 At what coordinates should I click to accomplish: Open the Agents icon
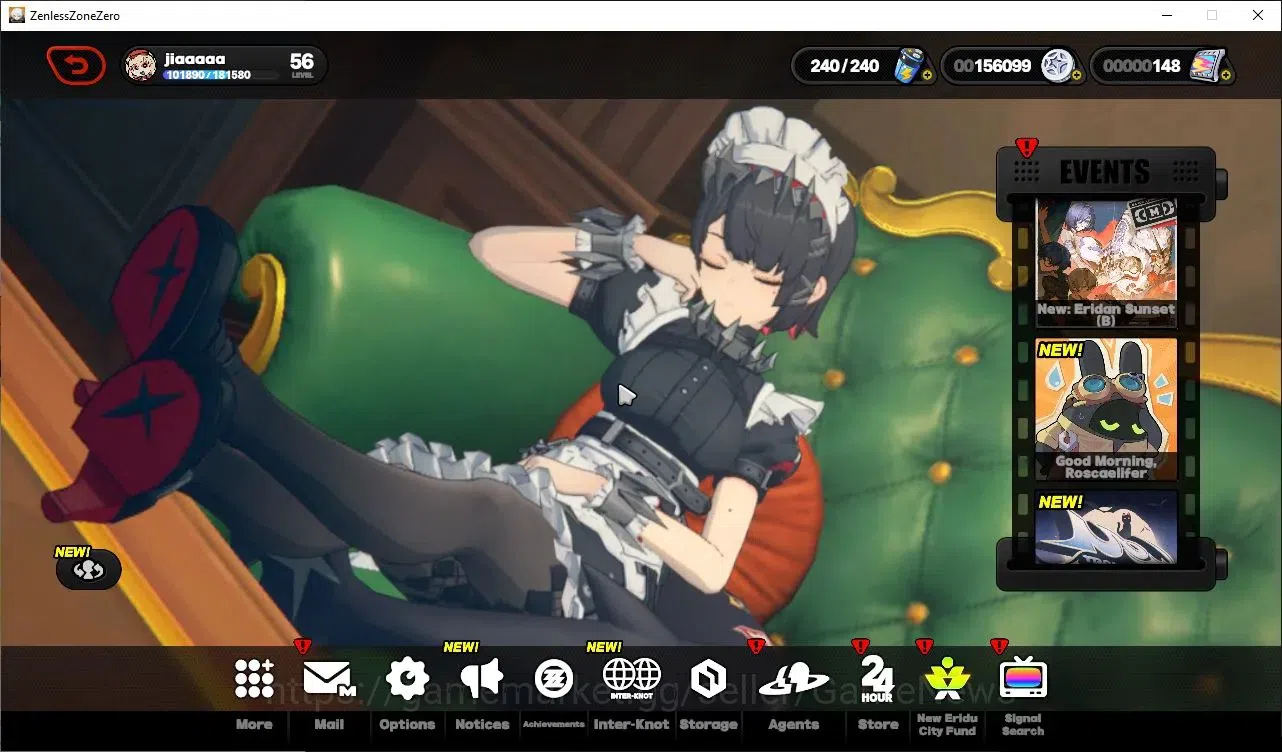click(794, 680)
